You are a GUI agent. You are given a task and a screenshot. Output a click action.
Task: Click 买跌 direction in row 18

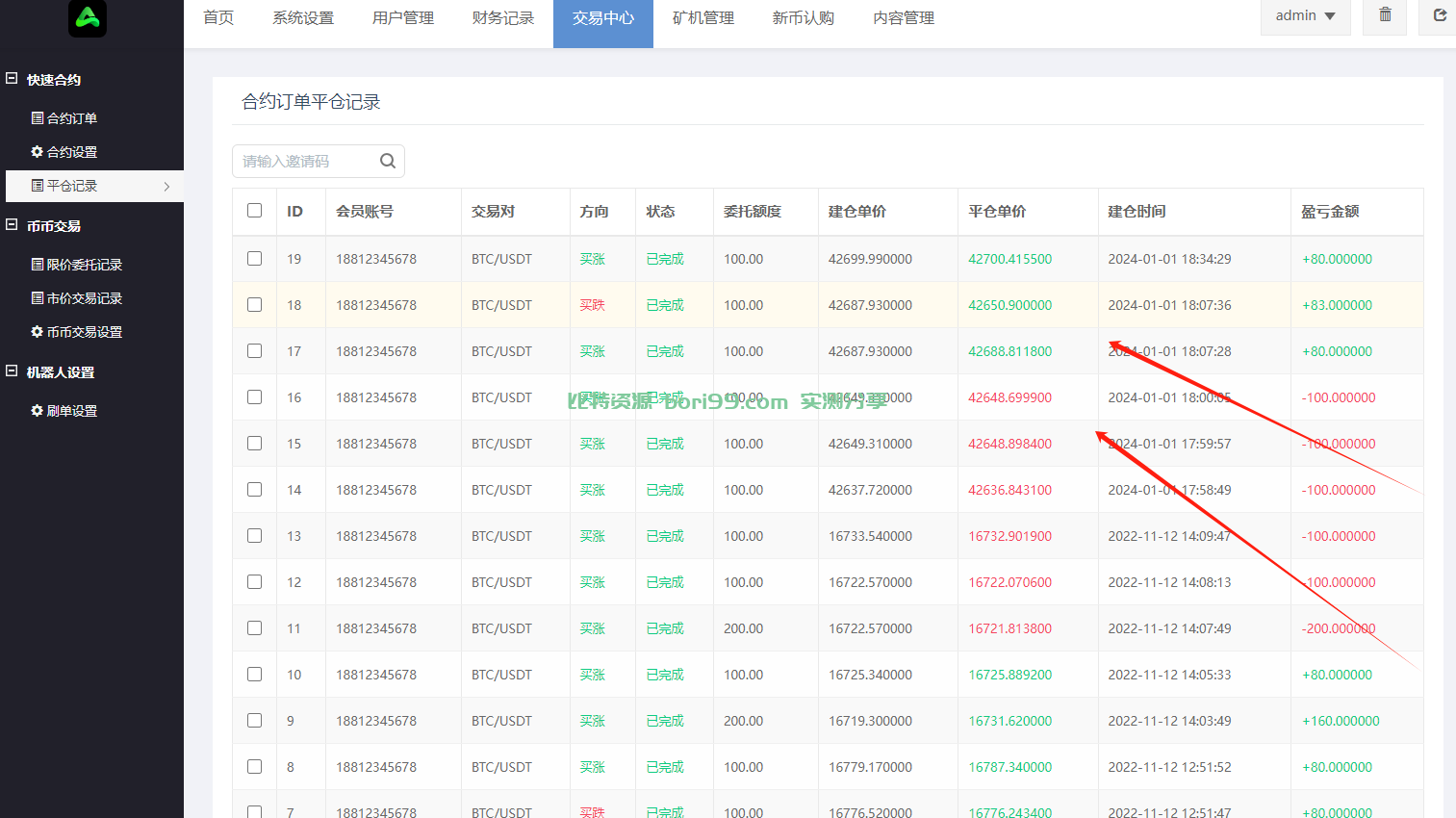pyautogui.click(x=593, y=305)
